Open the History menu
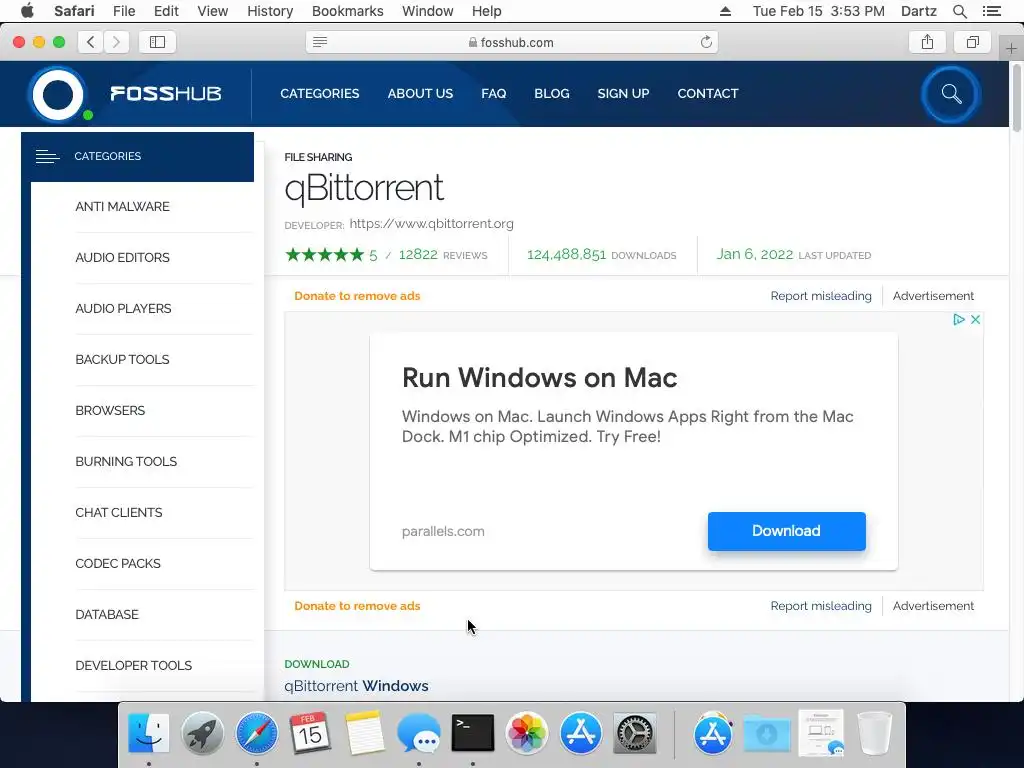 click(x=270, y=11)
